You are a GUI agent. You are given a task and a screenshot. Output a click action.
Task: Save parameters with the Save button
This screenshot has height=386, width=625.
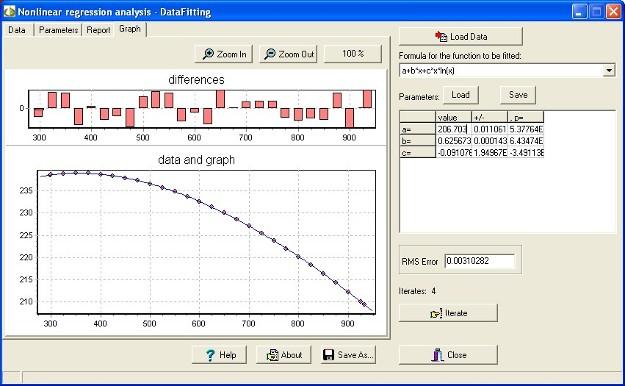[518, 95]
